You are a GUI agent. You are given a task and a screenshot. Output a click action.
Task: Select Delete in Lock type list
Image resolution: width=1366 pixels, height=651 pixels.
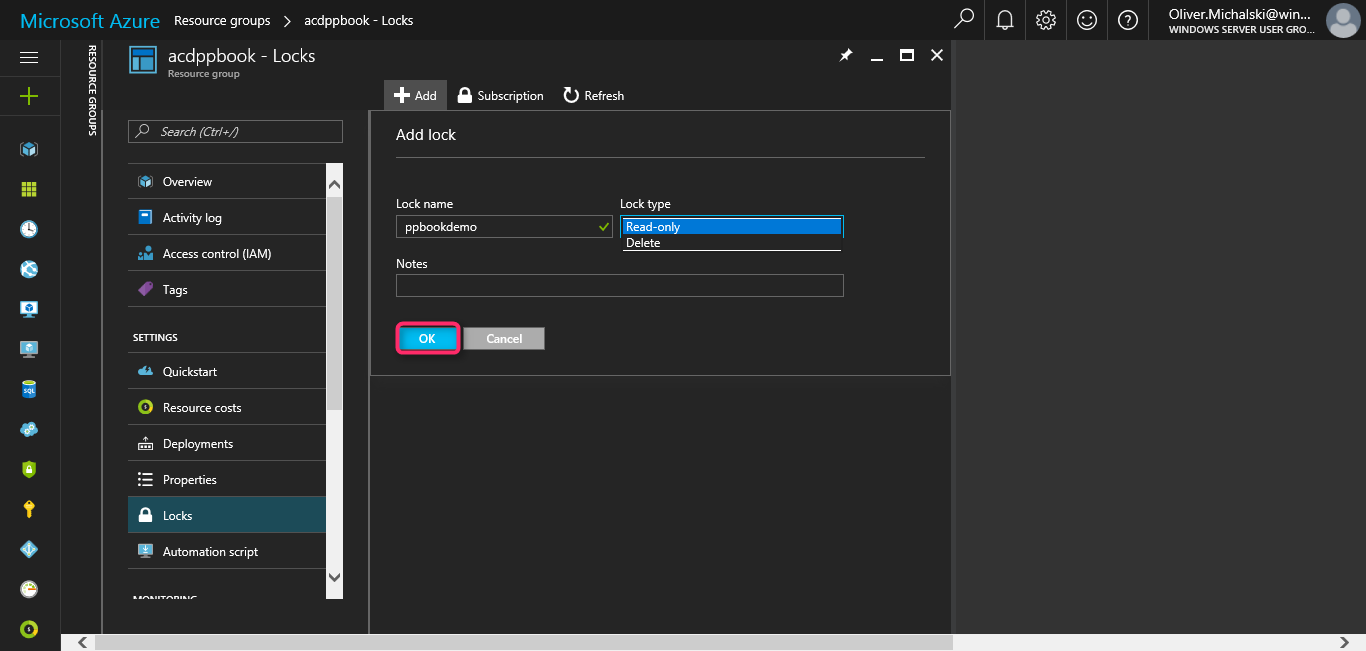click(x=732, y=243)
